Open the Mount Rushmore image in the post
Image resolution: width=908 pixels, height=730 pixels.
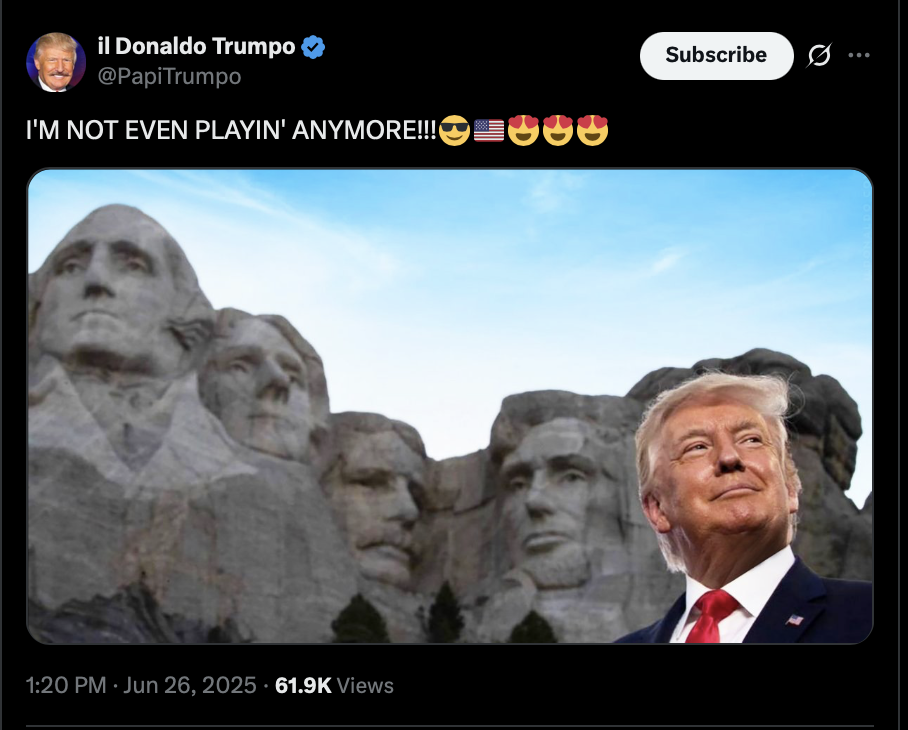tap(450, 406)
